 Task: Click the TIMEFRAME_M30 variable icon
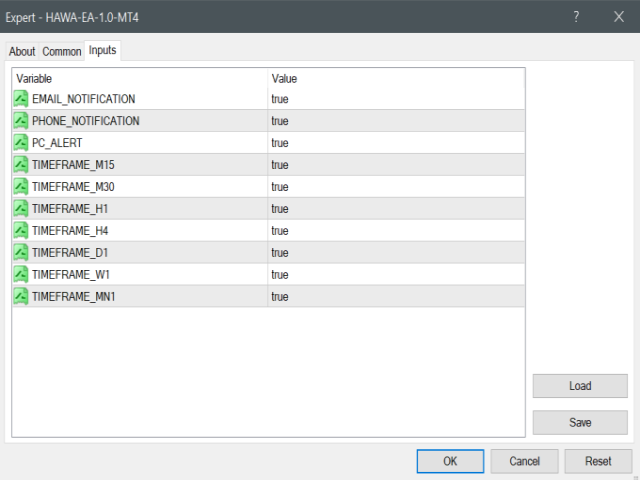(x=21, y=187)
